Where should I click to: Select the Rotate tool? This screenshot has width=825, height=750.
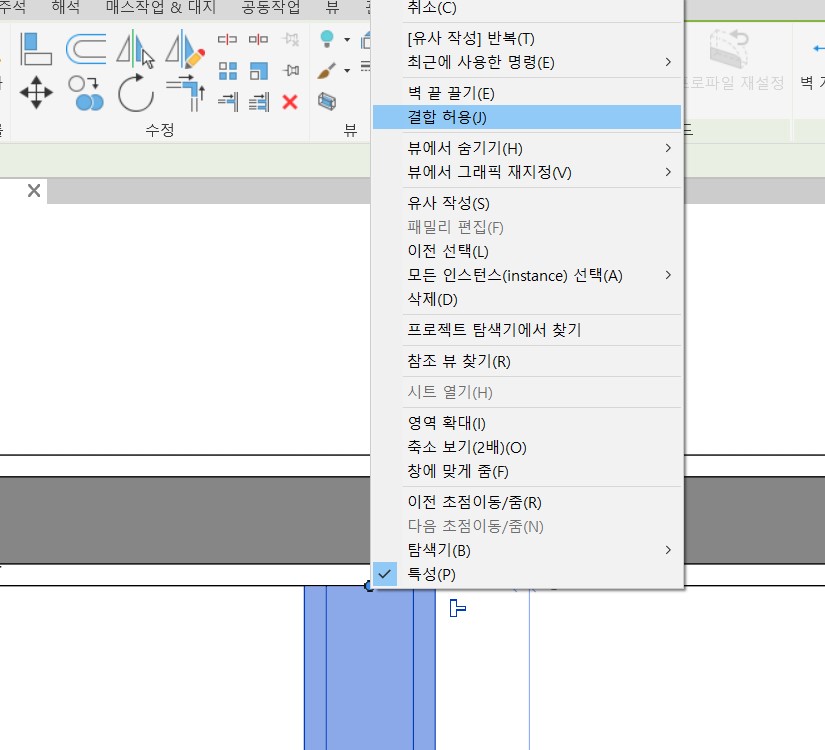tap(135, 94)
